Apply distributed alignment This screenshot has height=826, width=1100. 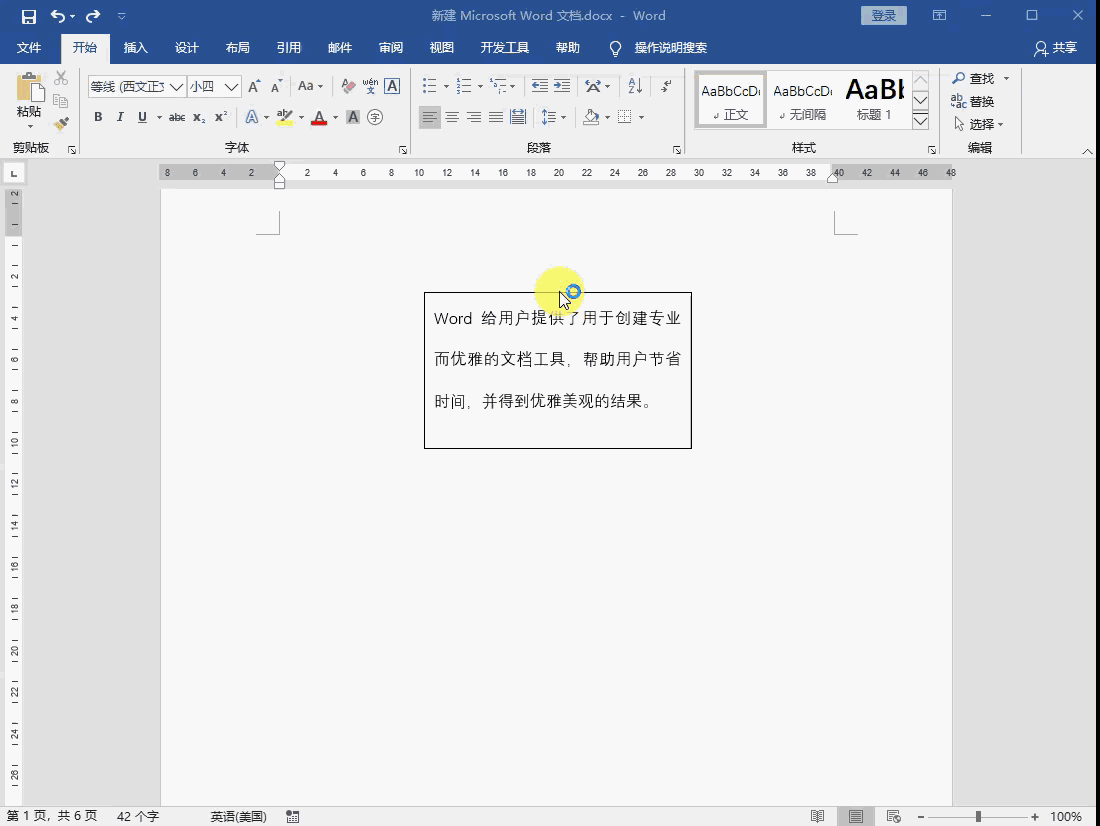tap(518, 117)
